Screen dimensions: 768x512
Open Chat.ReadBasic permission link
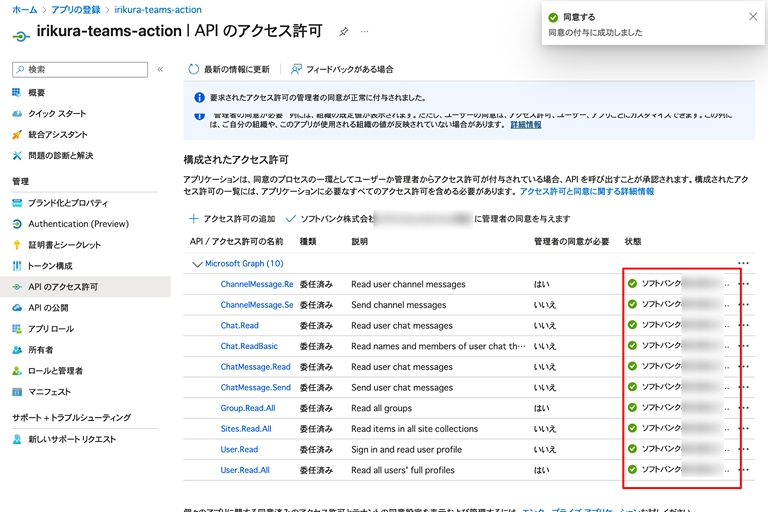pos(249,346)
